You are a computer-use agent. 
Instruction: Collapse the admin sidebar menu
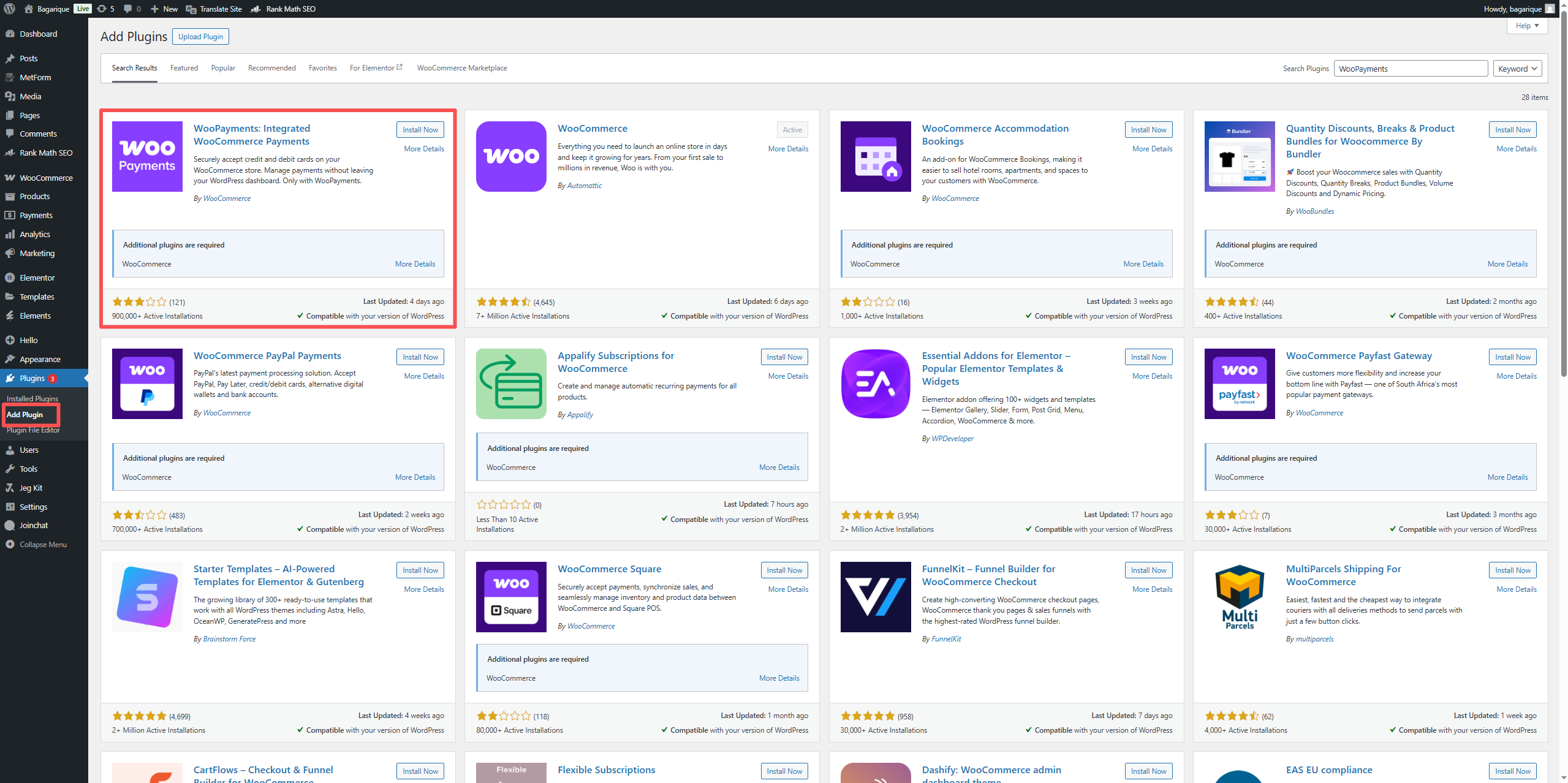pyautogui.click(x=42, y=544)
